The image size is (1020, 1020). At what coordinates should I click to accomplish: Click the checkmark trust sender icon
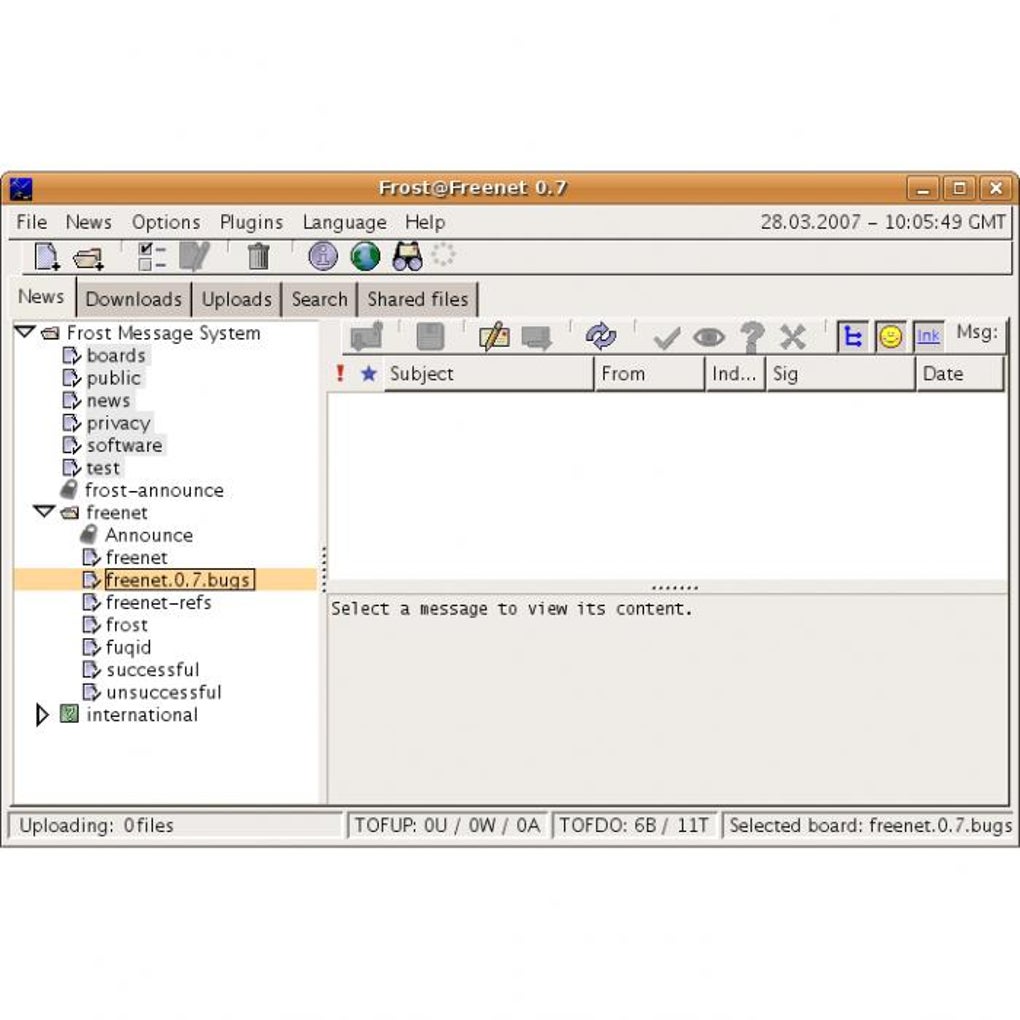point(666,338)
